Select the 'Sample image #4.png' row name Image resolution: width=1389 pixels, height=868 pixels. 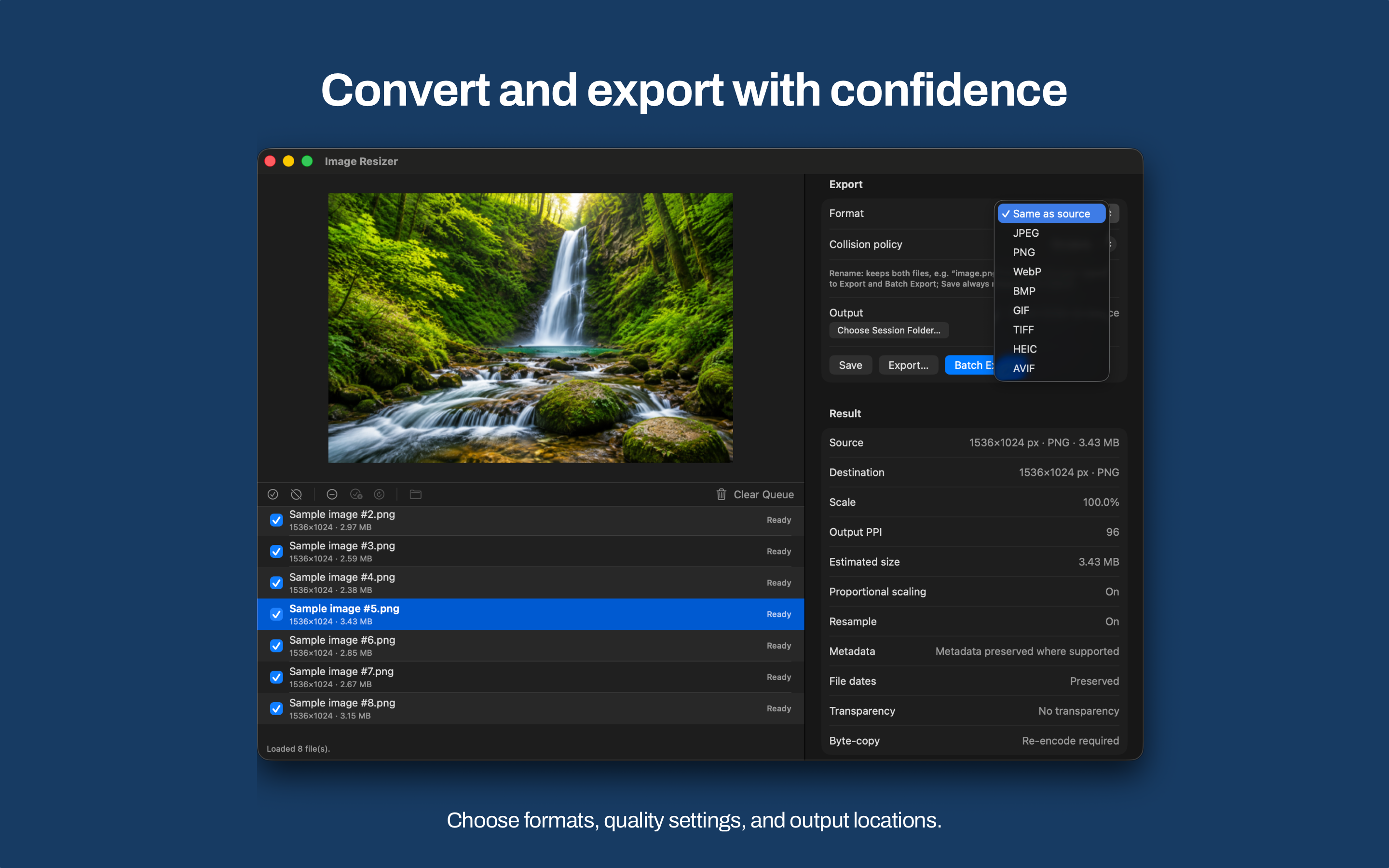pyautogui.click(x=342, y=577)
